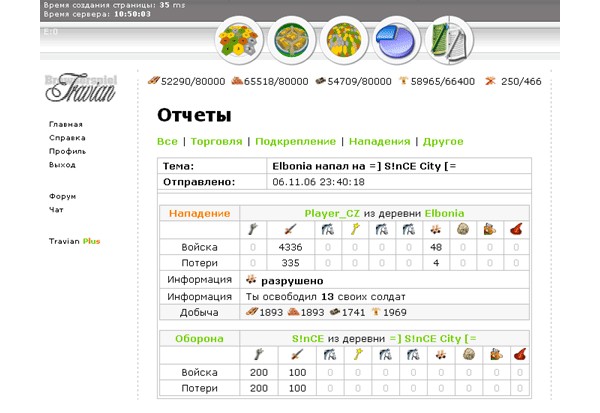Open Справка in the sidebar
Image resolution: width=600 pixels, height=413 pixels.
tap(67, 138)
